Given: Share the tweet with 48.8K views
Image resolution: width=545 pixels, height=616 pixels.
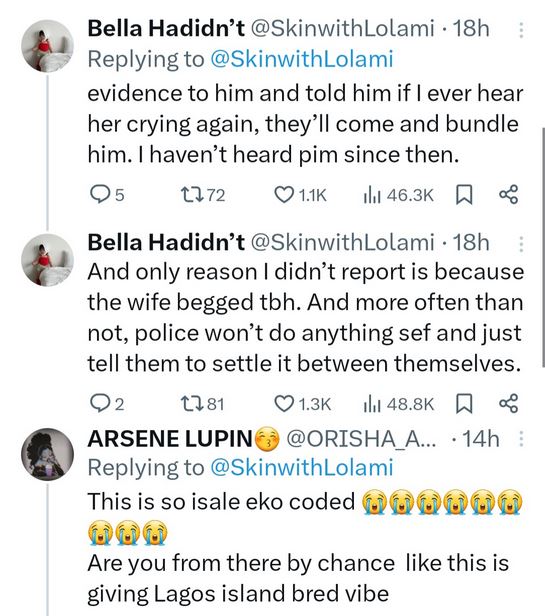Looking at the screenshot, I should [508, 404].
